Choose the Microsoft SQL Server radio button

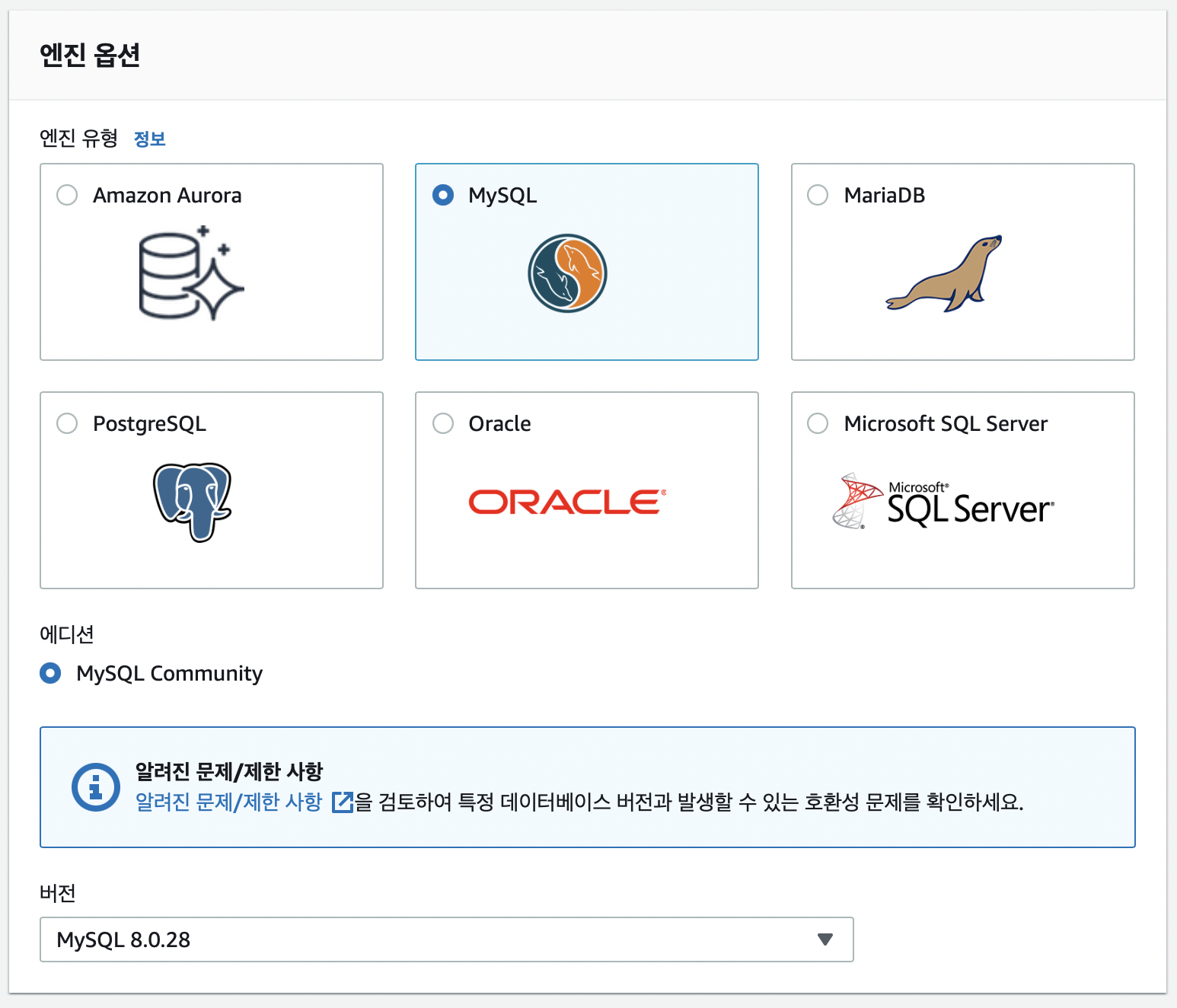[818, 423]
